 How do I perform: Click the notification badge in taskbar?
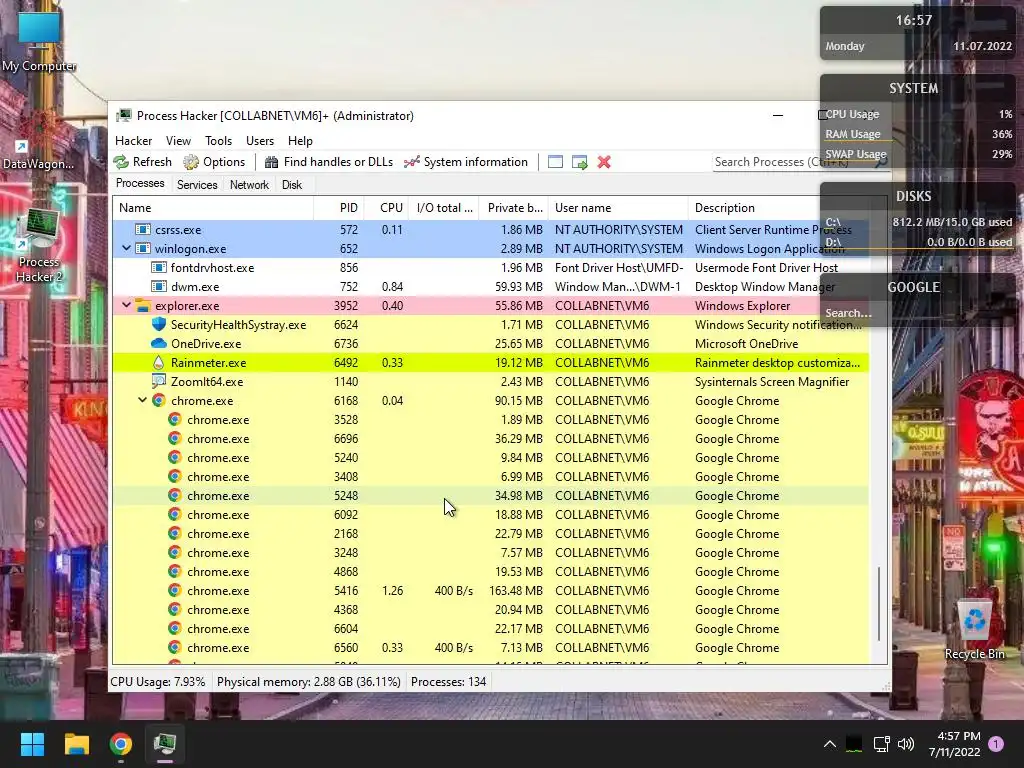[996, 743]
